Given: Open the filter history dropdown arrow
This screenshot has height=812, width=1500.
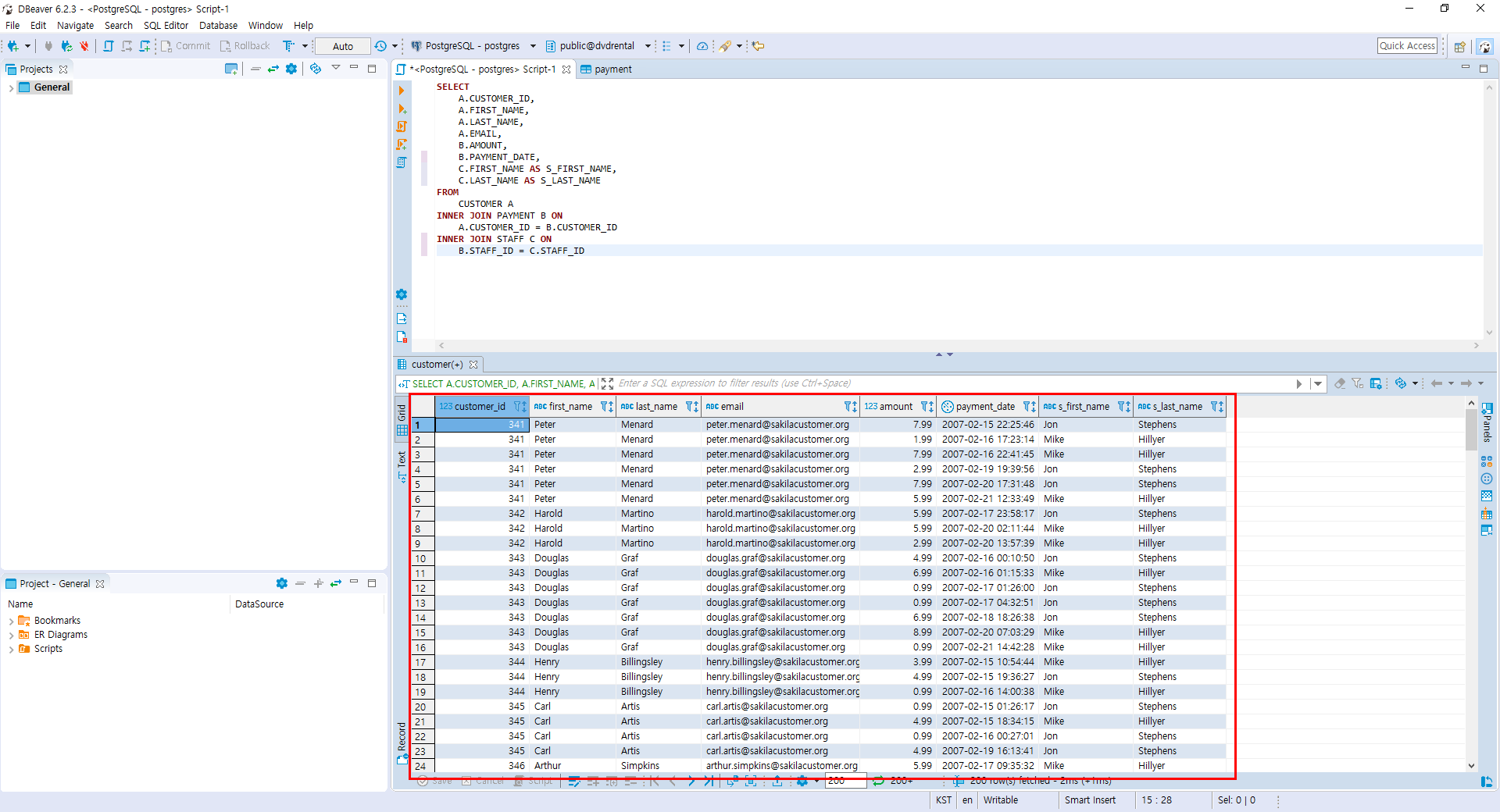Looking at the screenshot, I should tap(1318, 383).
